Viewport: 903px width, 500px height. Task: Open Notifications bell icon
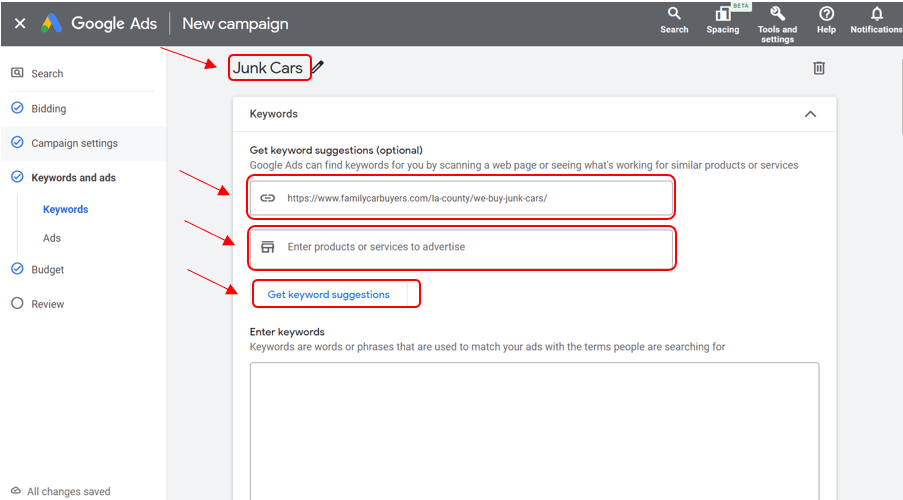(x=876, y=14)
